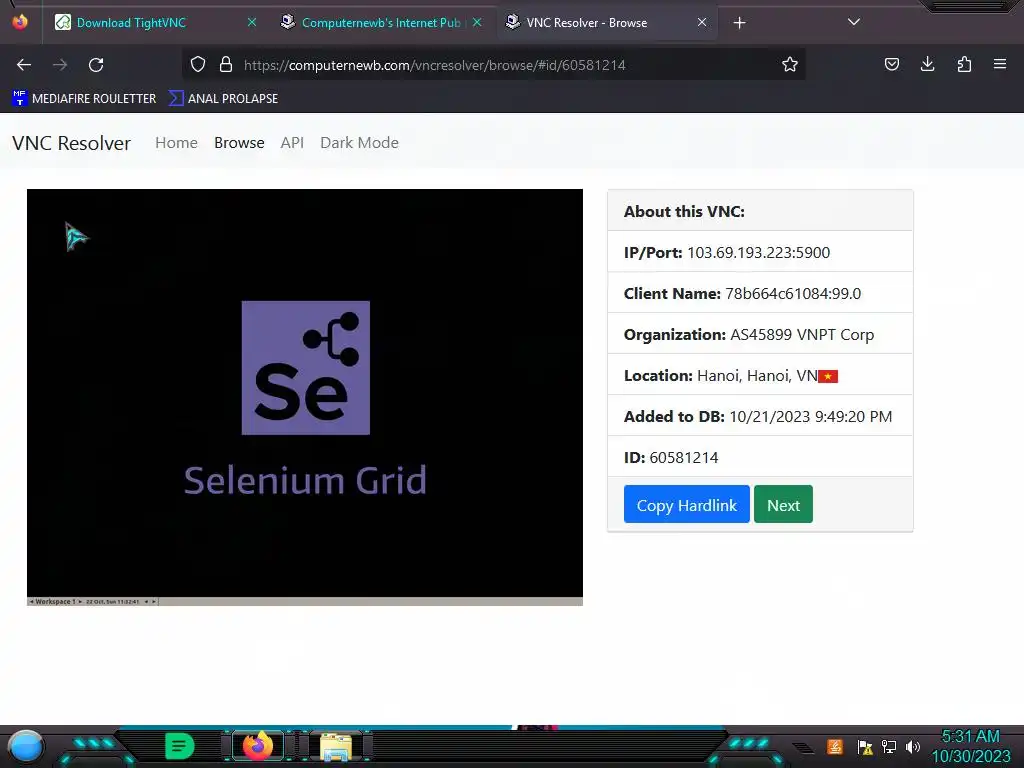View site security padlock info
This screenshot has width=1024, height=768.
coord(226,64)
